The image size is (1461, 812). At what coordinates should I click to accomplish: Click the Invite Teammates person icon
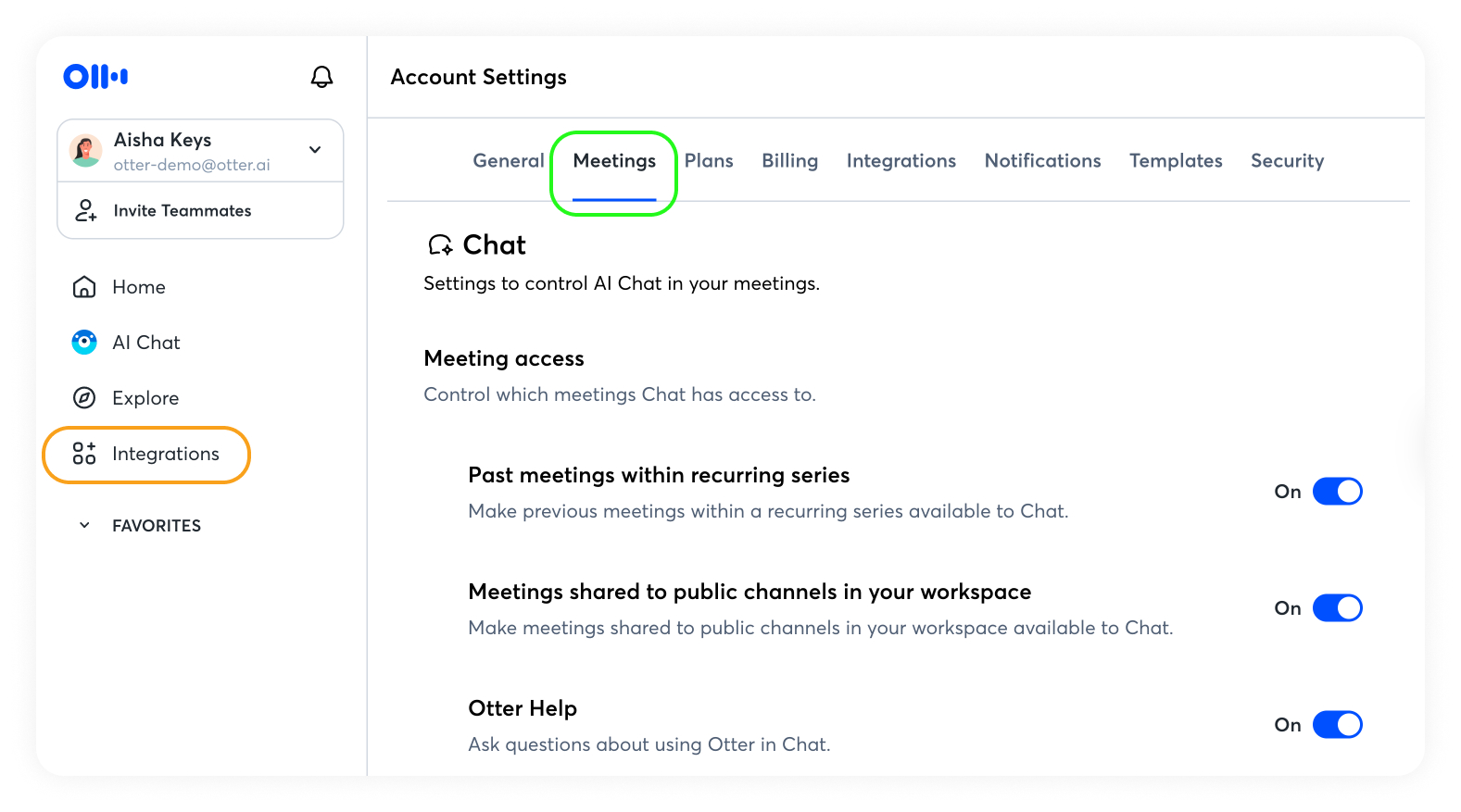pyautogui.click(x=85, y=211)
